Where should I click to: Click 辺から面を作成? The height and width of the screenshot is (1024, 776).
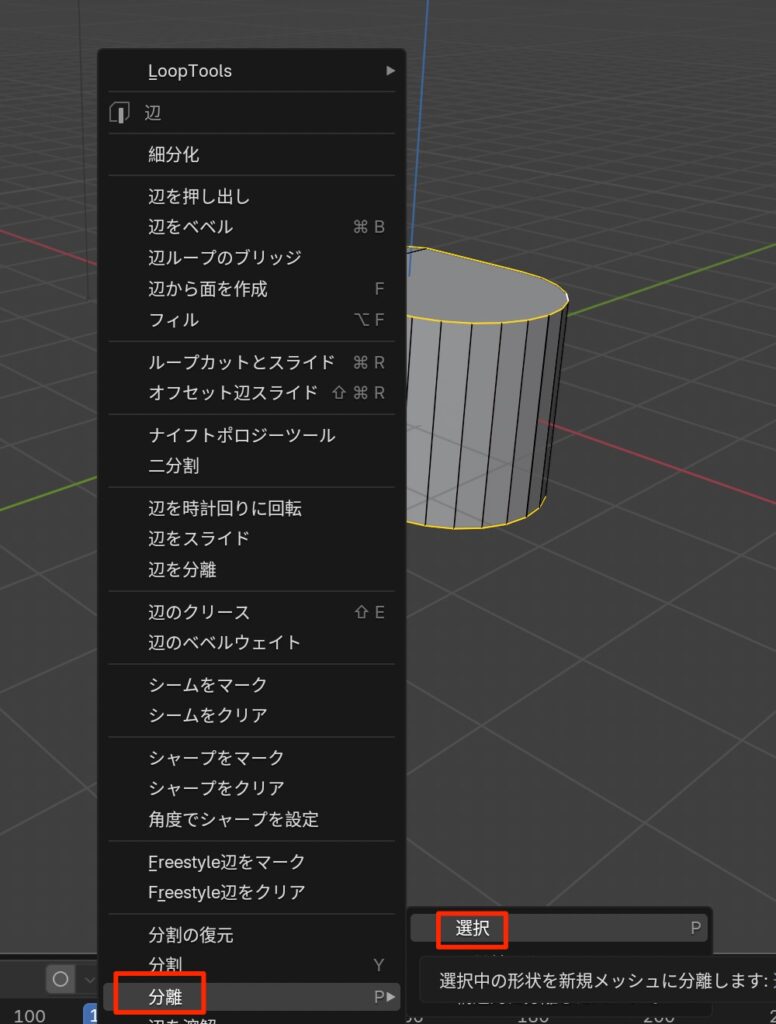pos(208,289)
